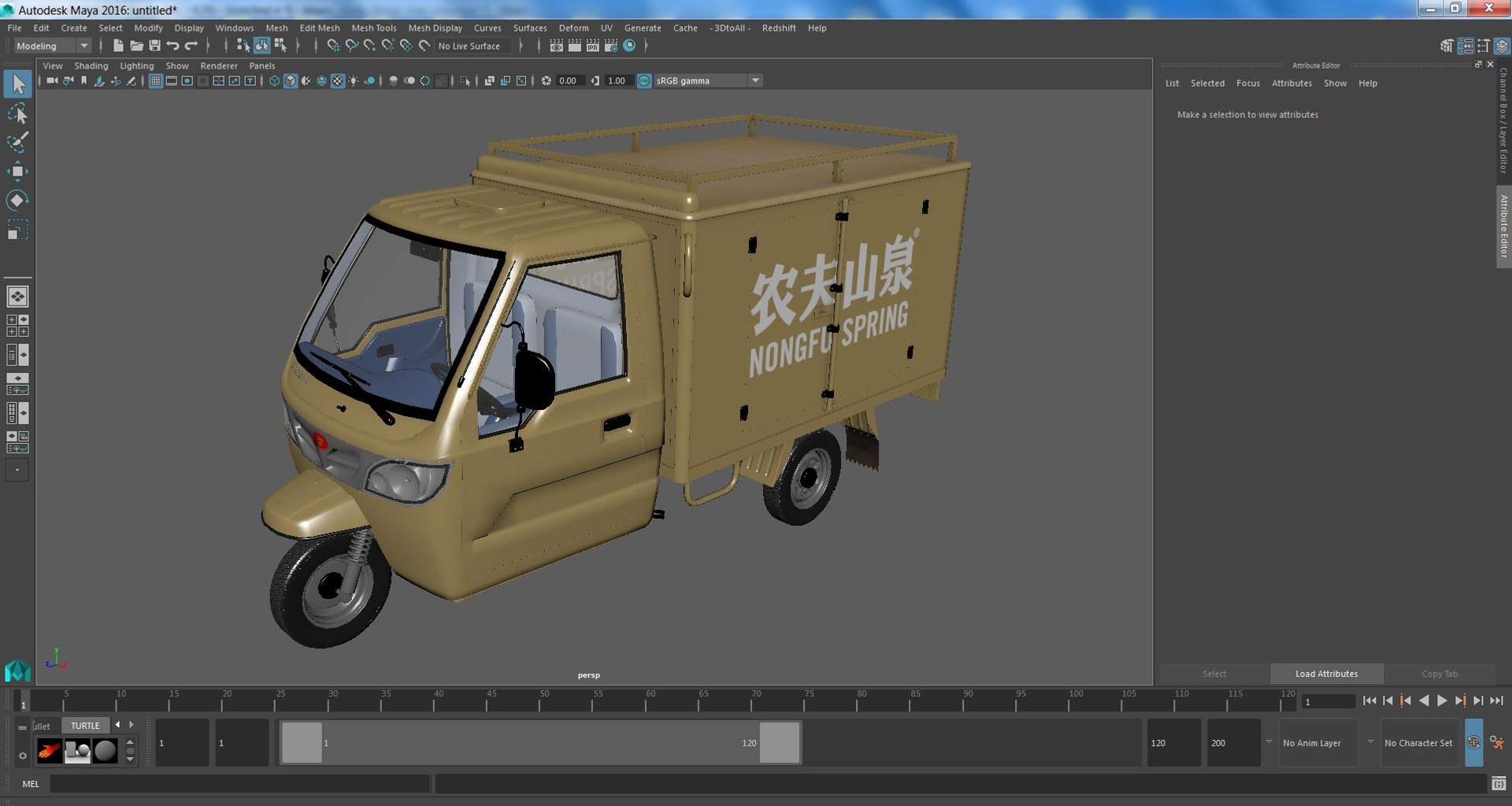Undo the last action
This screenshot has height=806, width=1512.
[172, 46]
